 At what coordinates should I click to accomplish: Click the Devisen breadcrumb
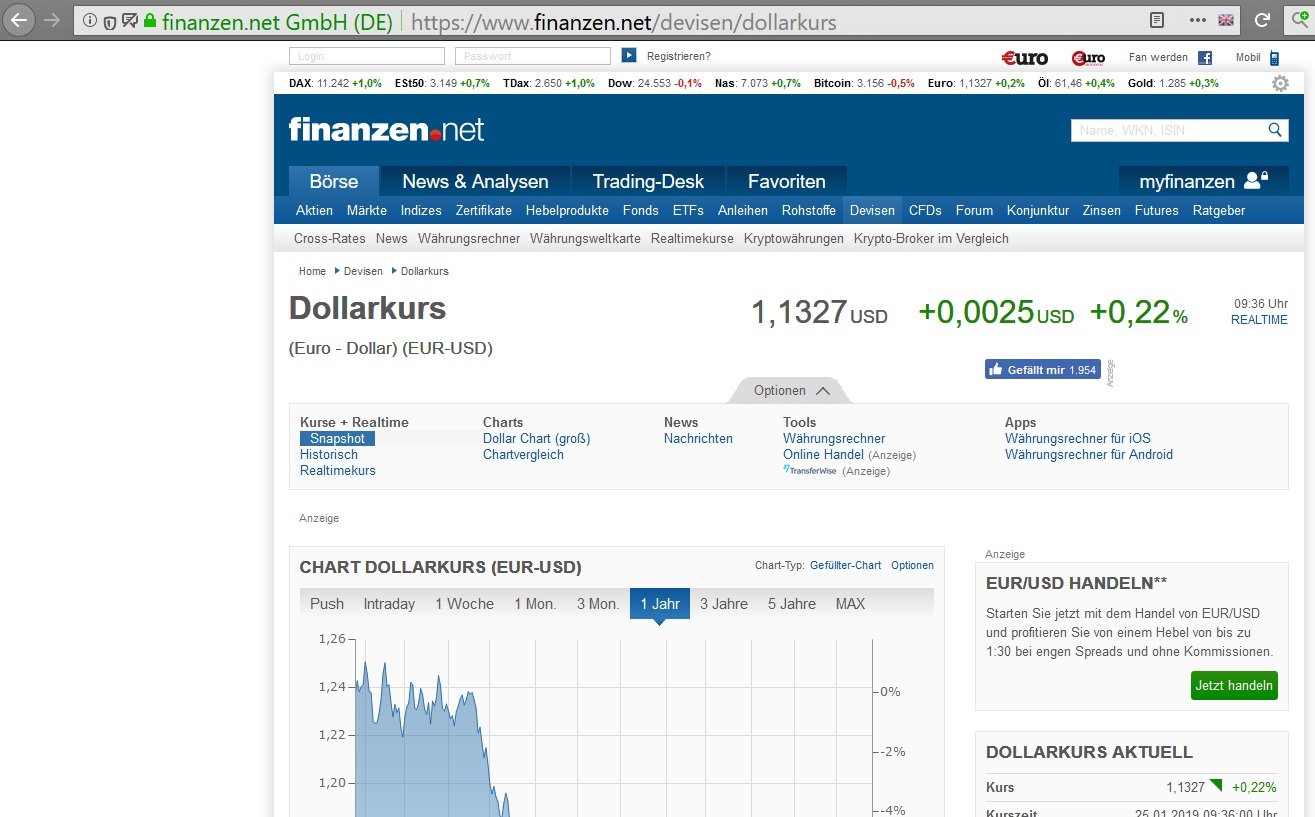[x=363, y=271]
